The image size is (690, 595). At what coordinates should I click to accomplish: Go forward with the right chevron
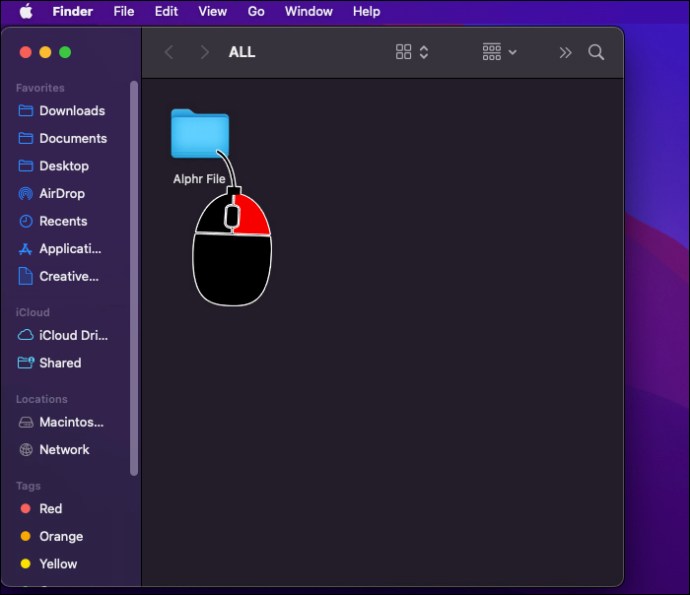[205, 52]
